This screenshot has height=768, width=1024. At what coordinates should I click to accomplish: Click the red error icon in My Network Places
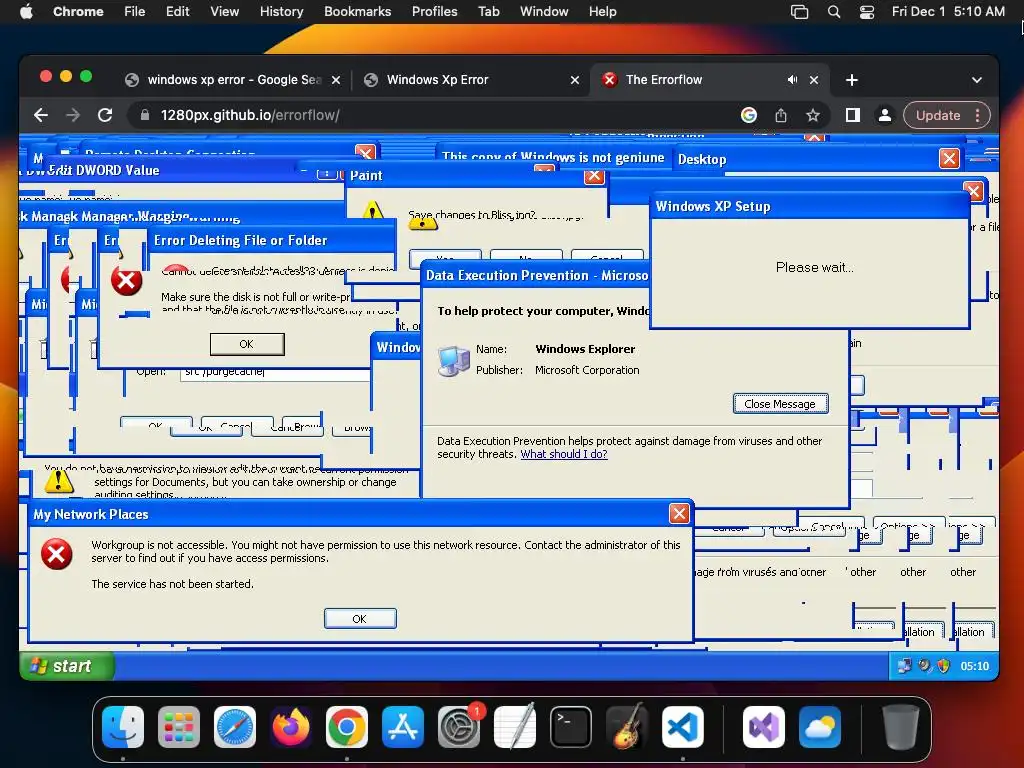tap(57, 554)
